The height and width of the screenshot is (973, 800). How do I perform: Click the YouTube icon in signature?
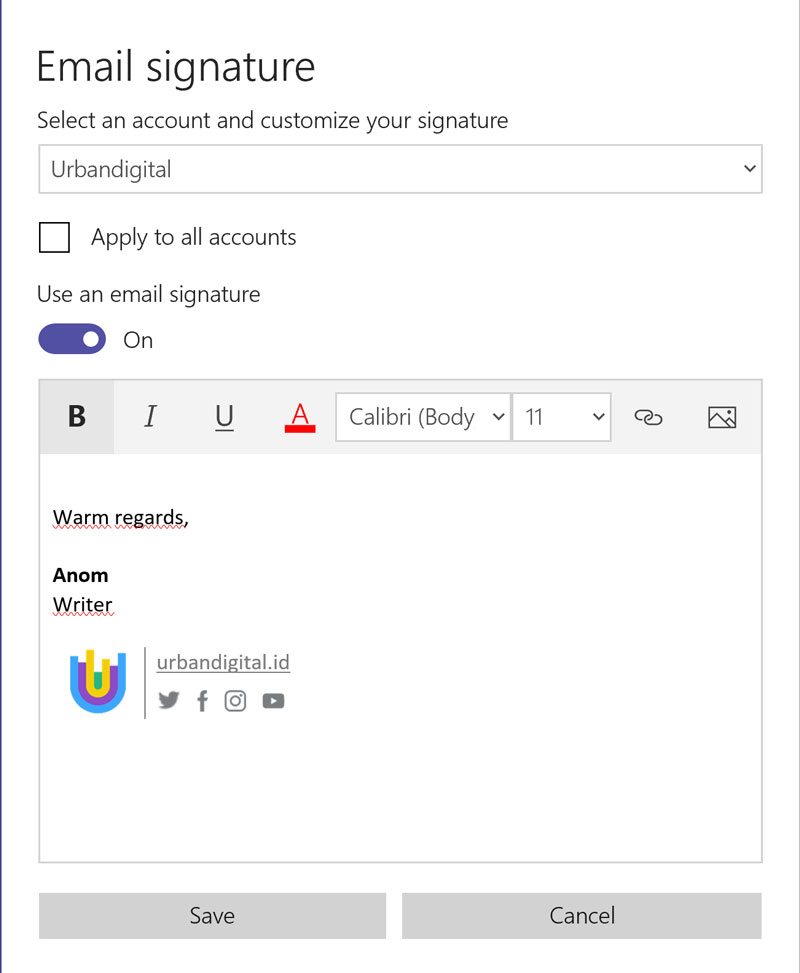tap(273, 701)
